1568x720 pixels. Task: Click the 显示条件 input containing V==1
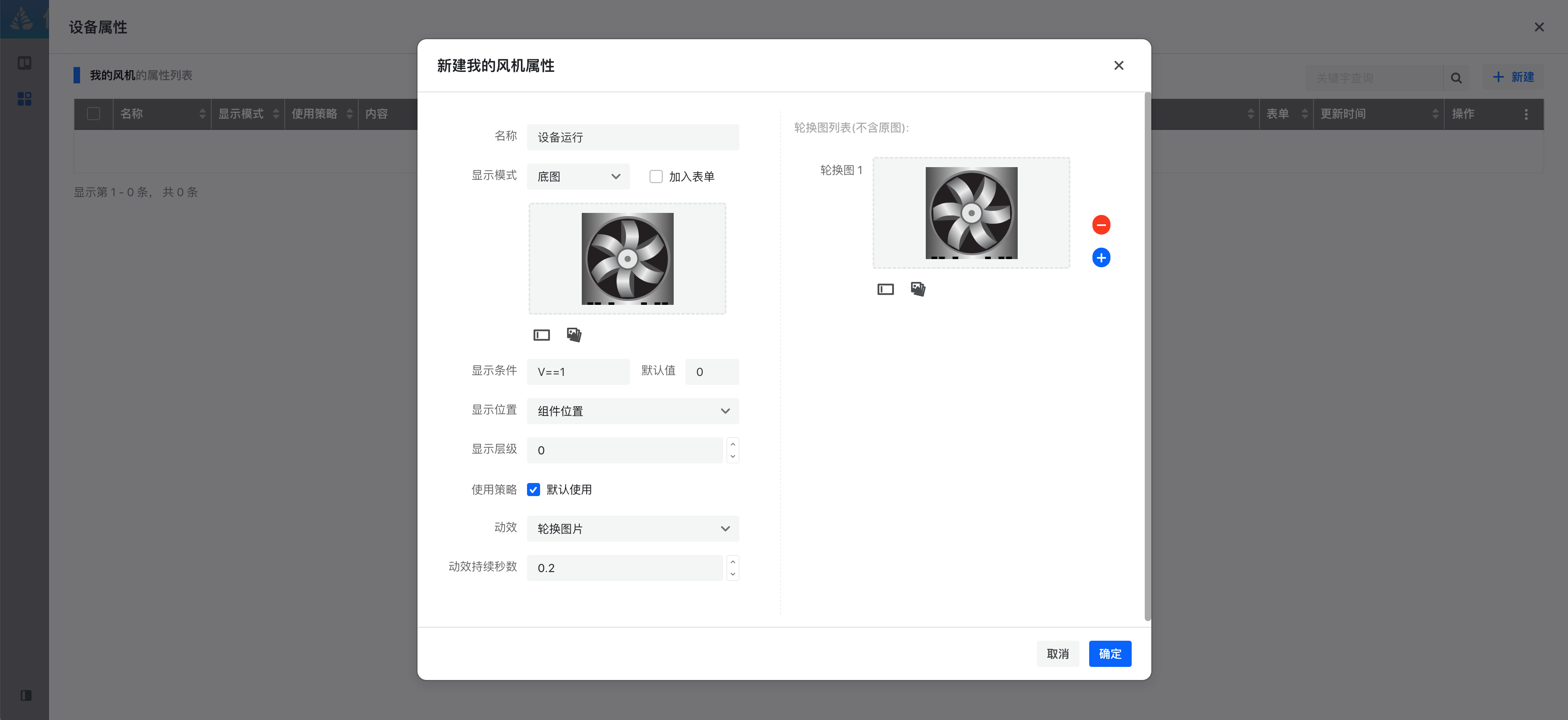click(x=578, y=371)
